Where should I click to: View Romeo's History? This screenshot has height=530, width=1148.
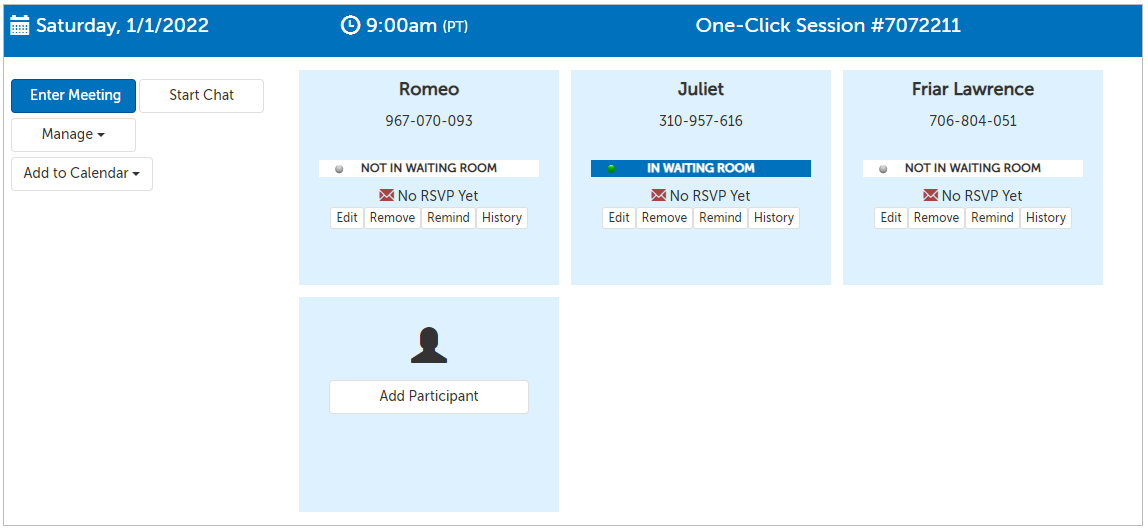pos(501,218)
